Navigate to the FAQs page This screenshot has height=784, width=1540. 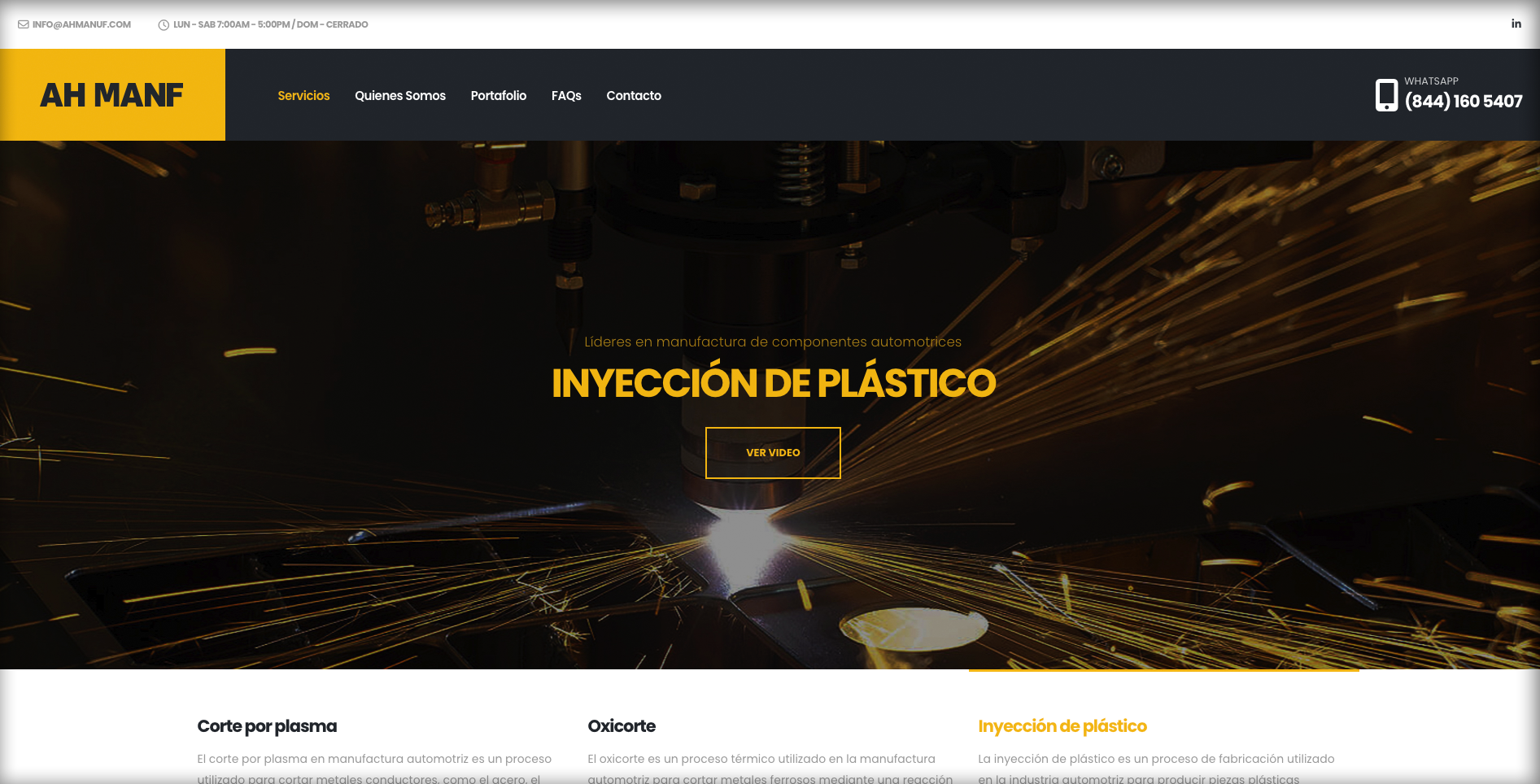coord(566,95)
